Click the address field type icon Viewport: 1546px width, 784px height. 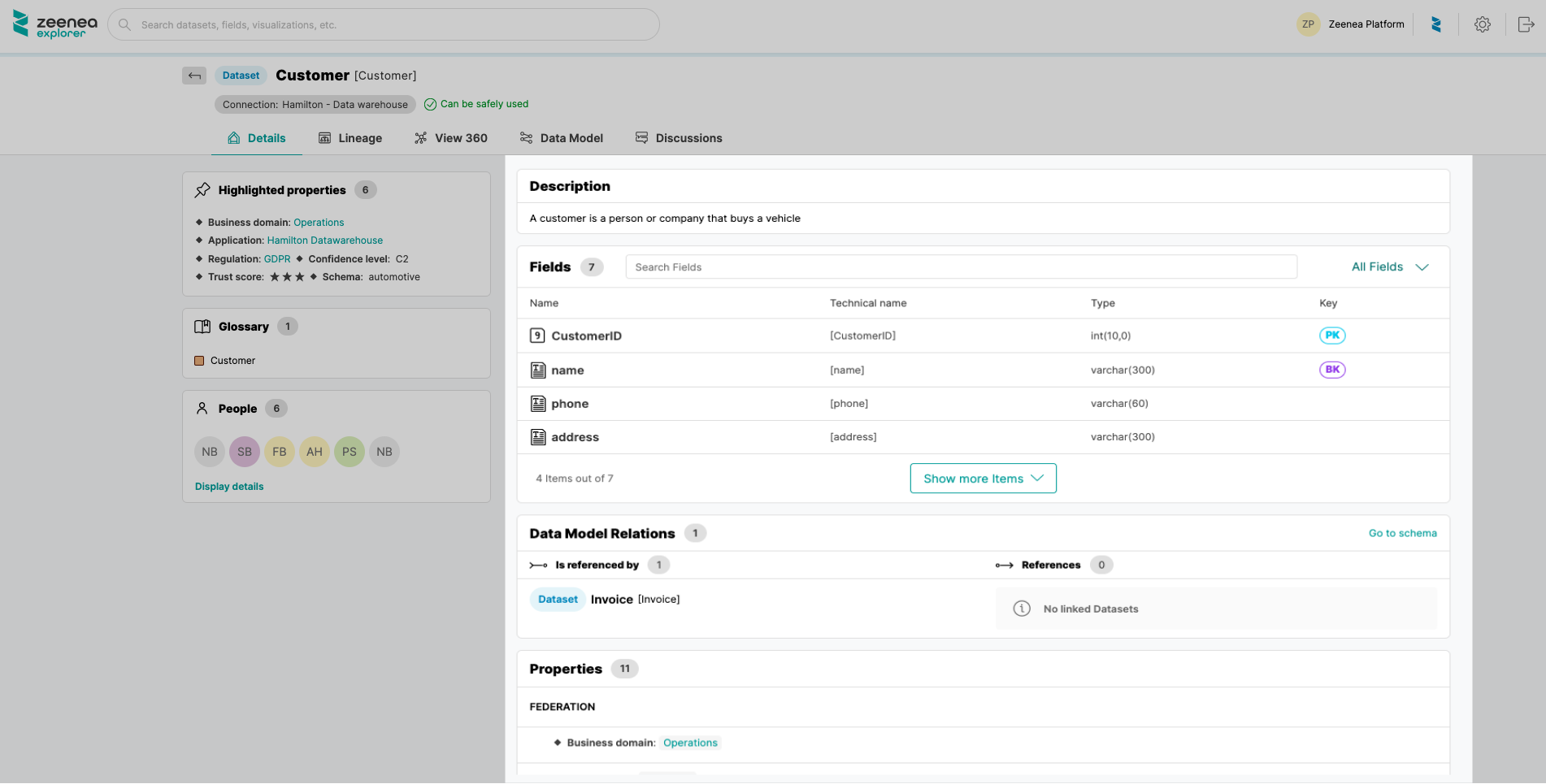coord(538,437)
